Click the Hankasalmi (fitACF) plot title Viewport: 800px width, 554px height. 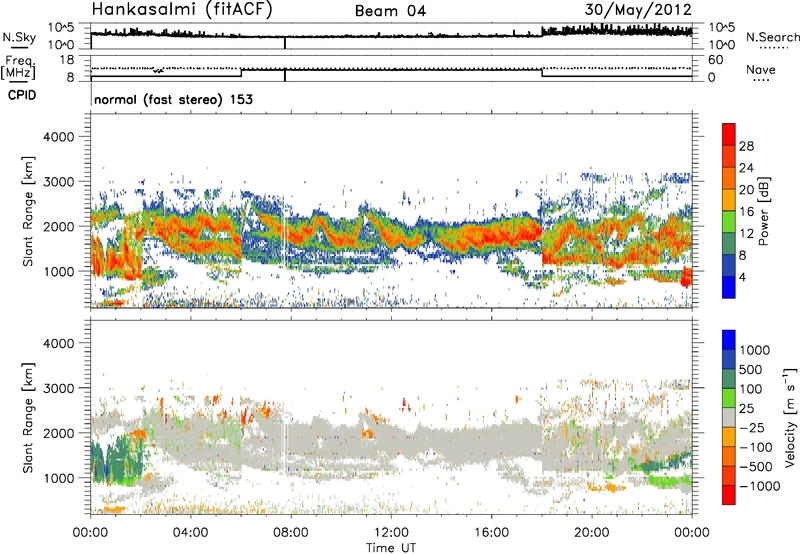point(182,10)
